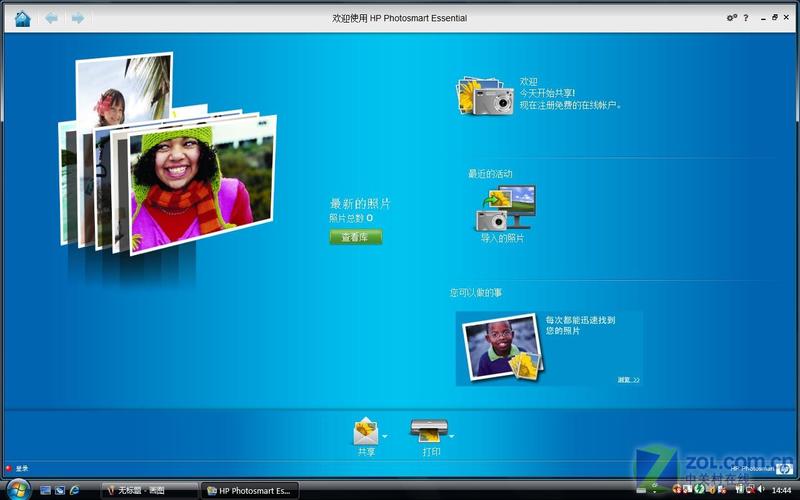Open Help with the question mark
The height and width of the screenshot is (500, 800).
[746, 18]
